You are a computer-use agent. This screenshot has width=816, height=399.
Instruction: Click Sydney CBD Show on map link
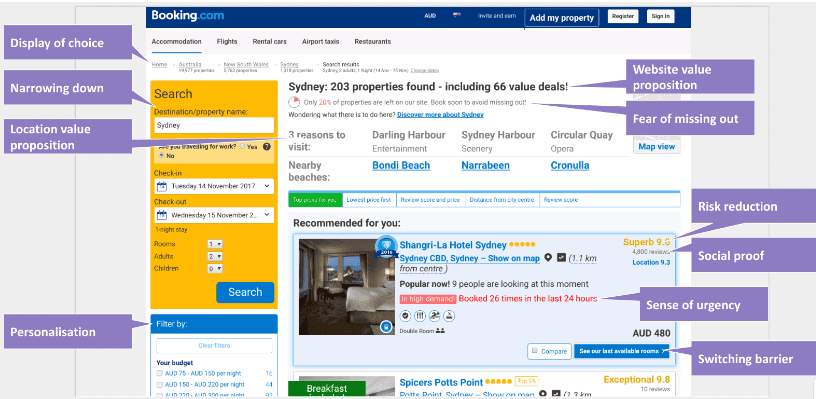click(469, 258)
